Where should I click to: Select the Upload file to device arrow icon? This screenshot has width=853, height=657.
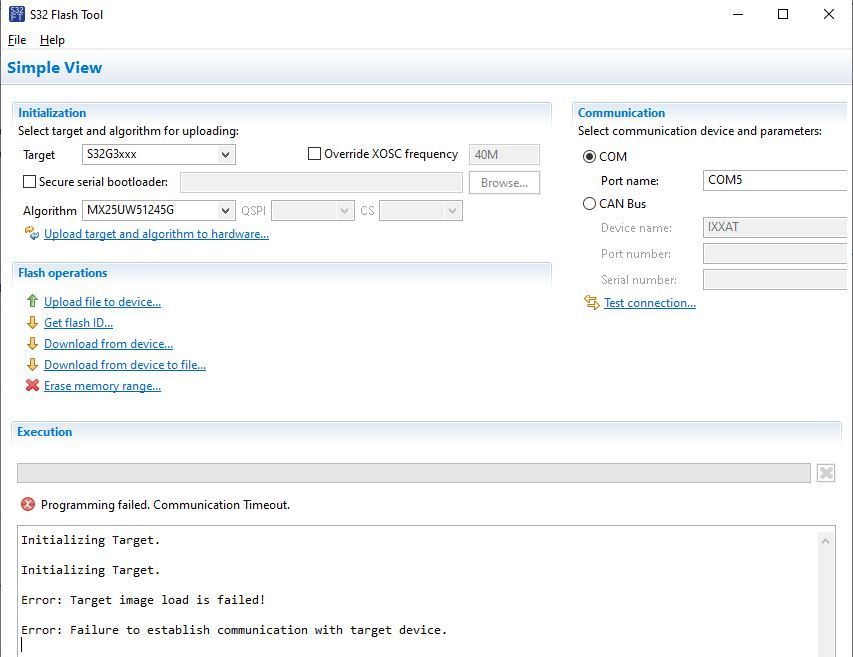coord(33,301)
